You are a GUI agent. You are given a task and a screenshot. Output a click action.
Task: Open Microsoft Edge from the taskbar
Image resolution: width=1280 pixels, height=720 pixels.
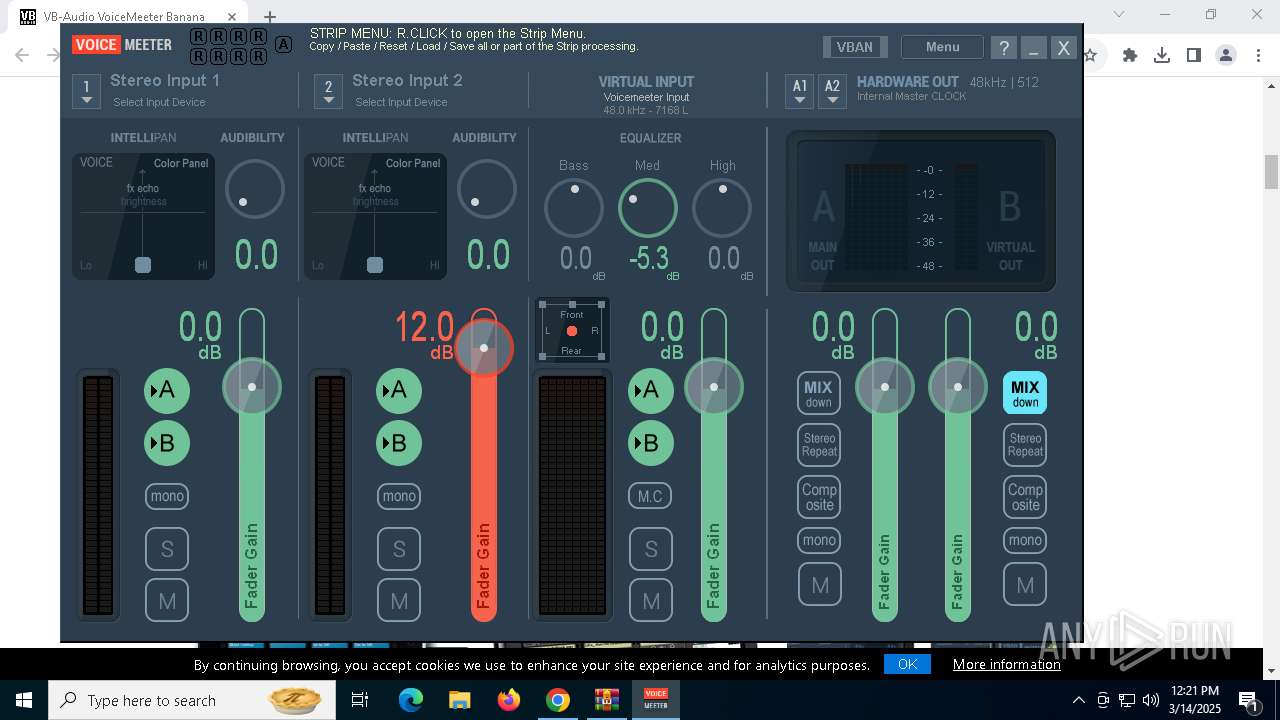coord(411,700)
